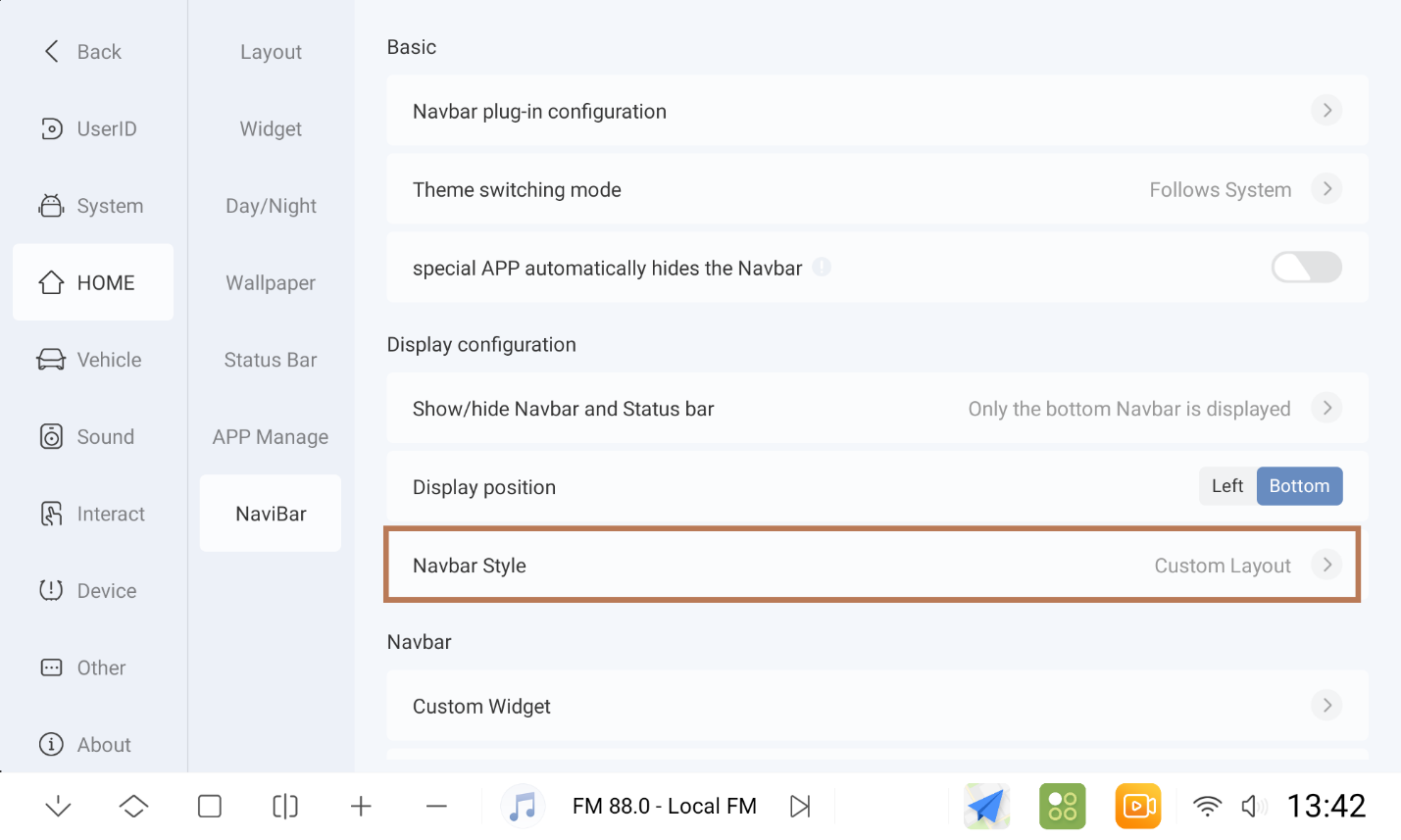Click FM 88.0 - Local FM station text
Screen dimensions: 1401x840
[664, 806]
